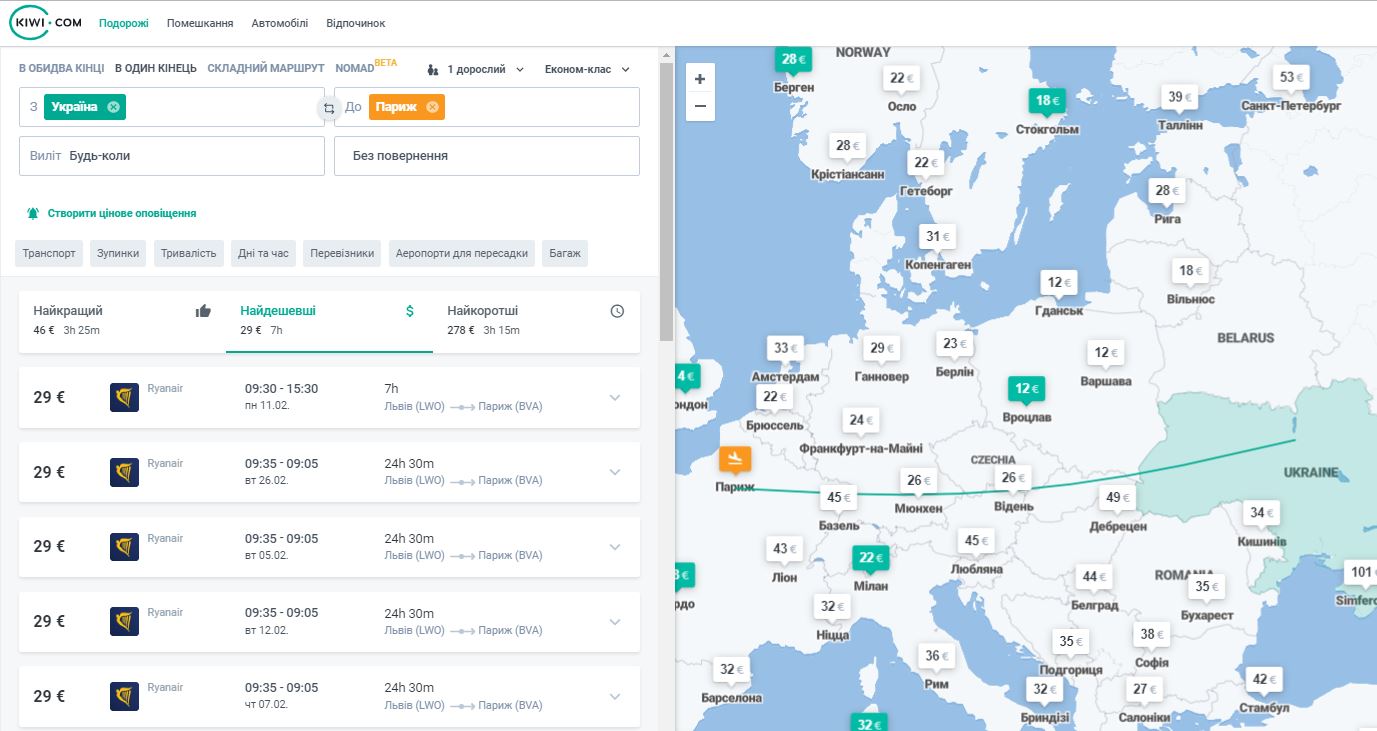This screenshot has height=731, width=1377.
Task: Expand the чт 07.02. flight details
Action: tap(615, 696)
